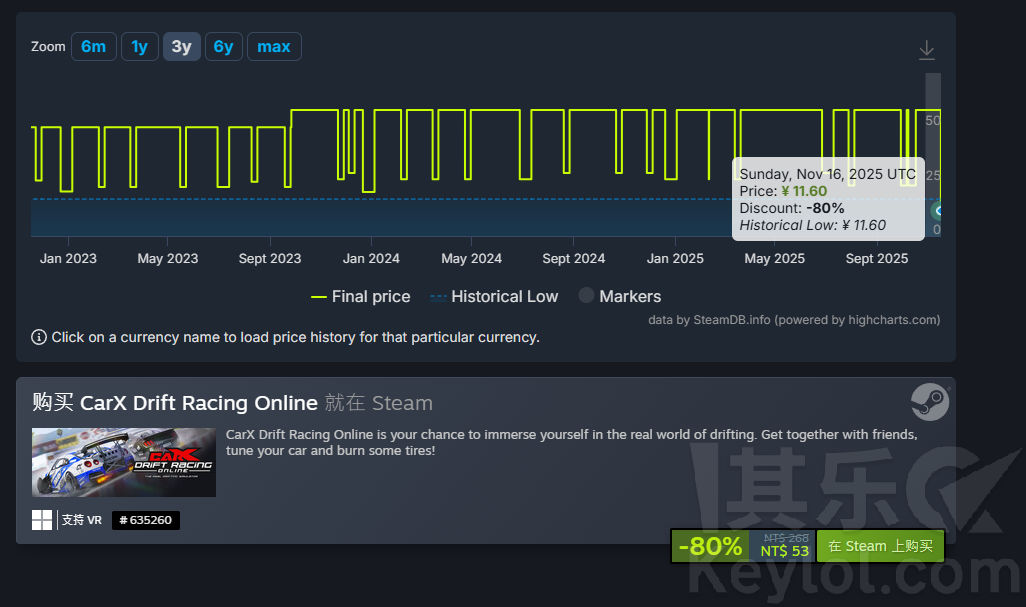Set zoom to 6m
This screenshot has height=607, width=1026.
point(94,46)
